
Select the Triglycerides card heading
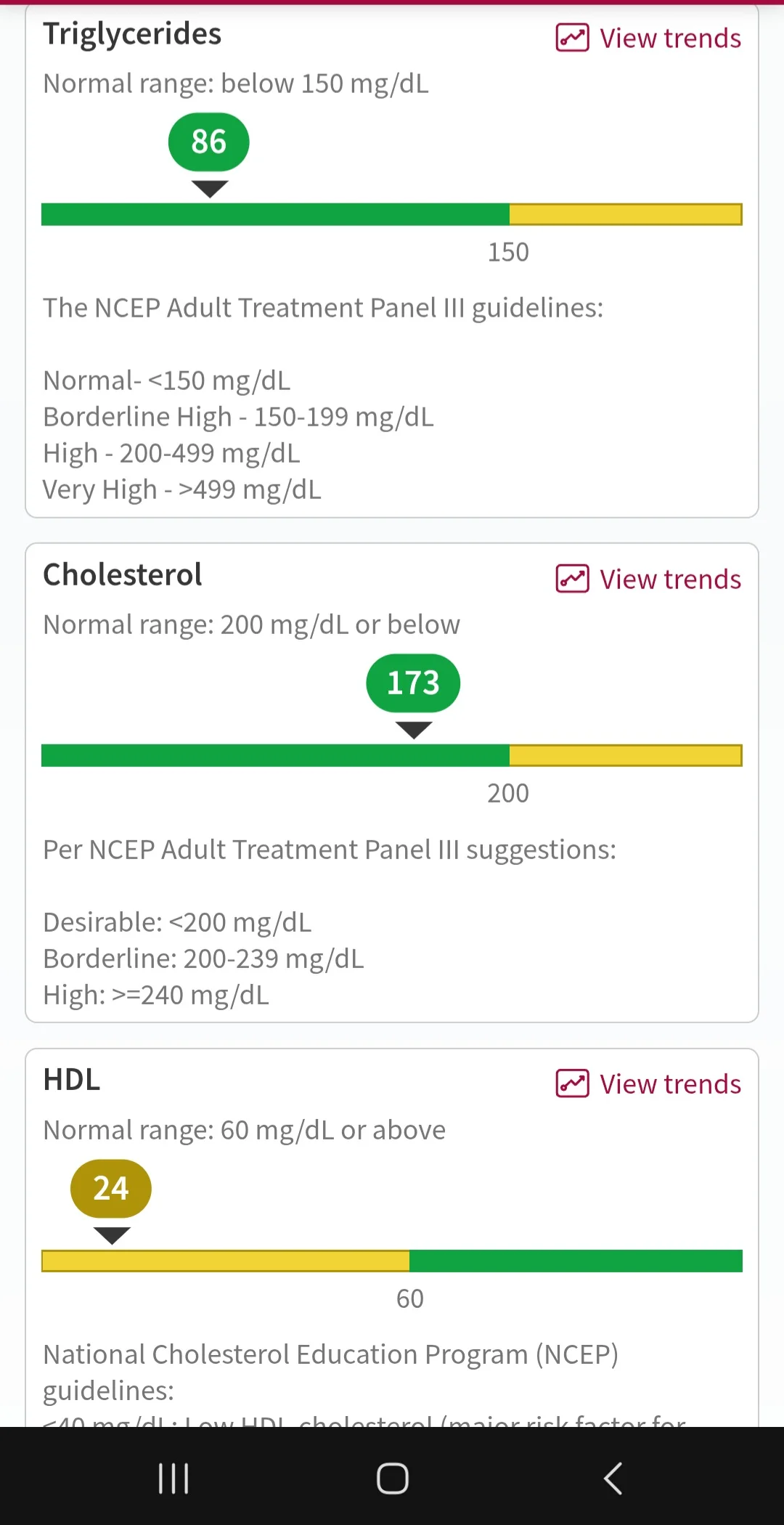click(132, 34)
